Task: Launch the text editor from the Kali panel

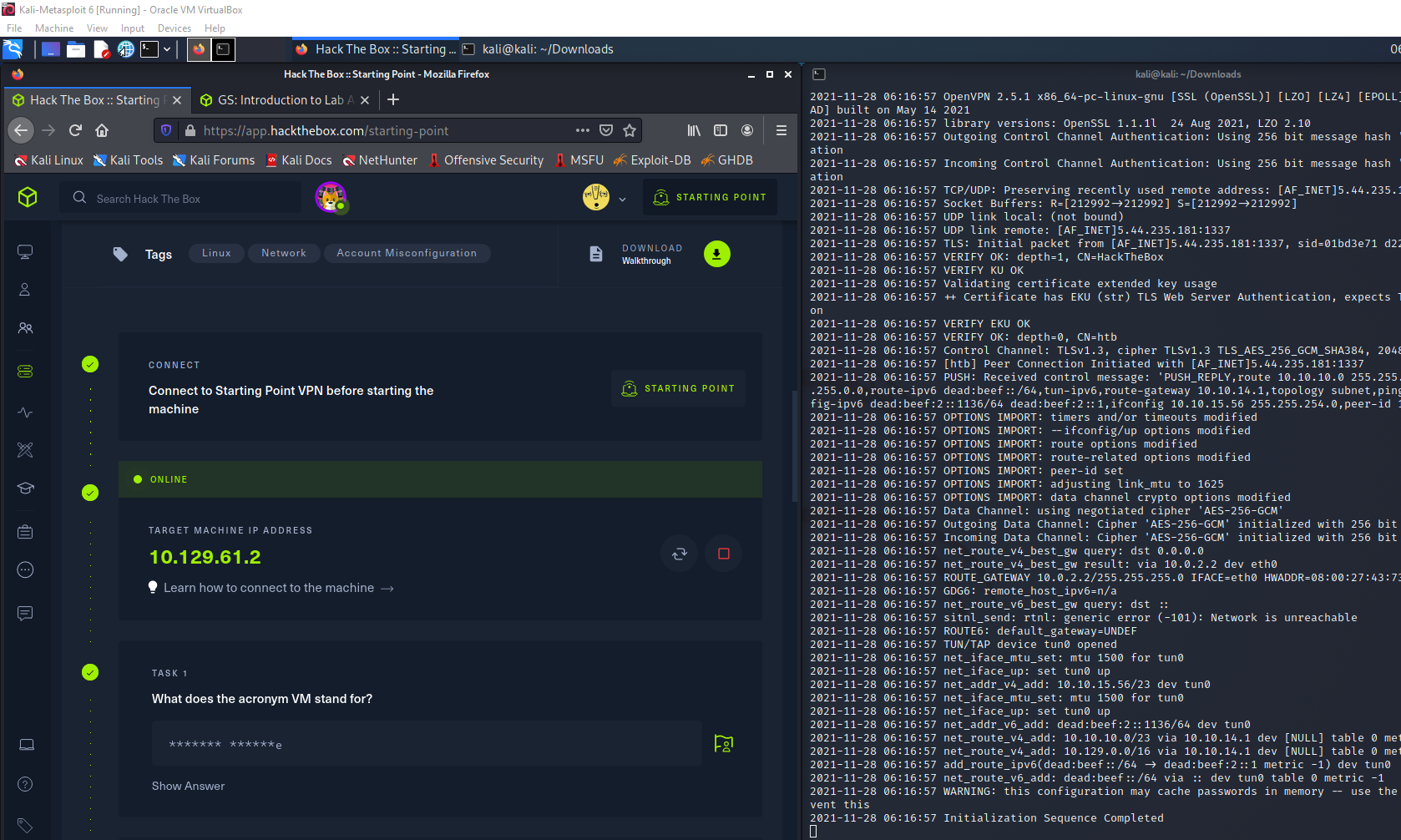Action: [101, 49]
